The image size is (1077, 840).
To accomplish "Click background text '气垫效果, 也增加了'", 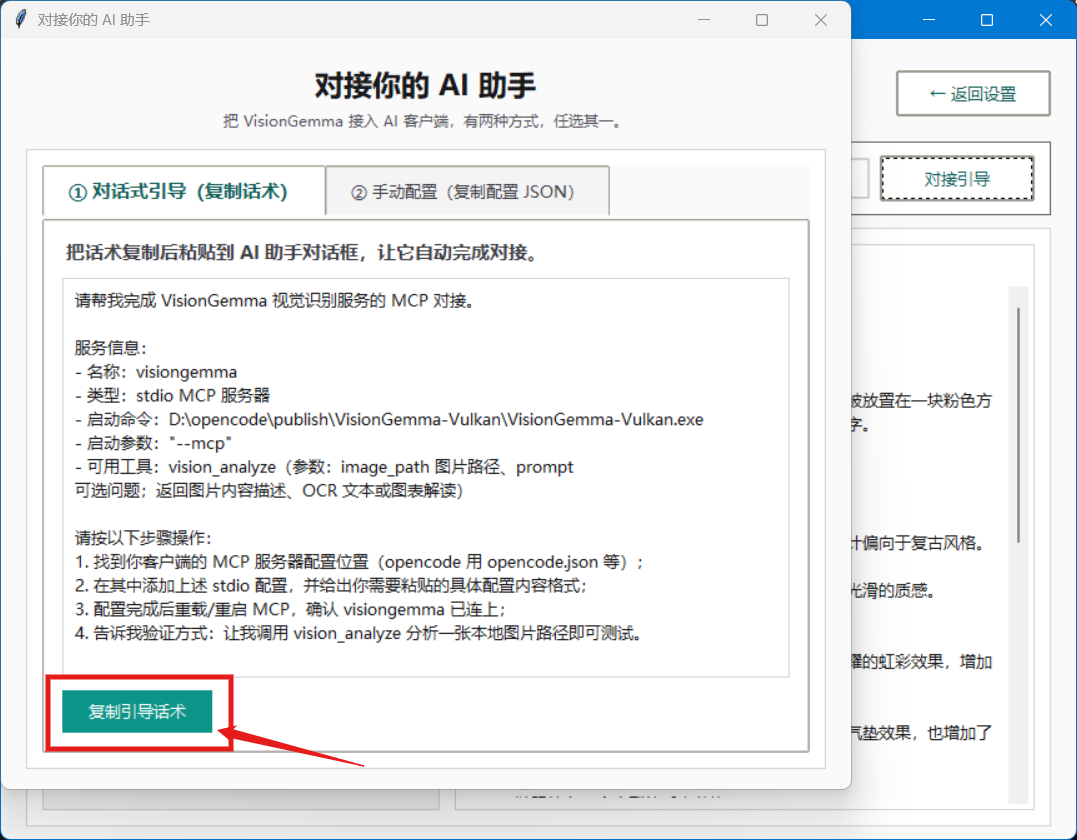I will 922,733.
